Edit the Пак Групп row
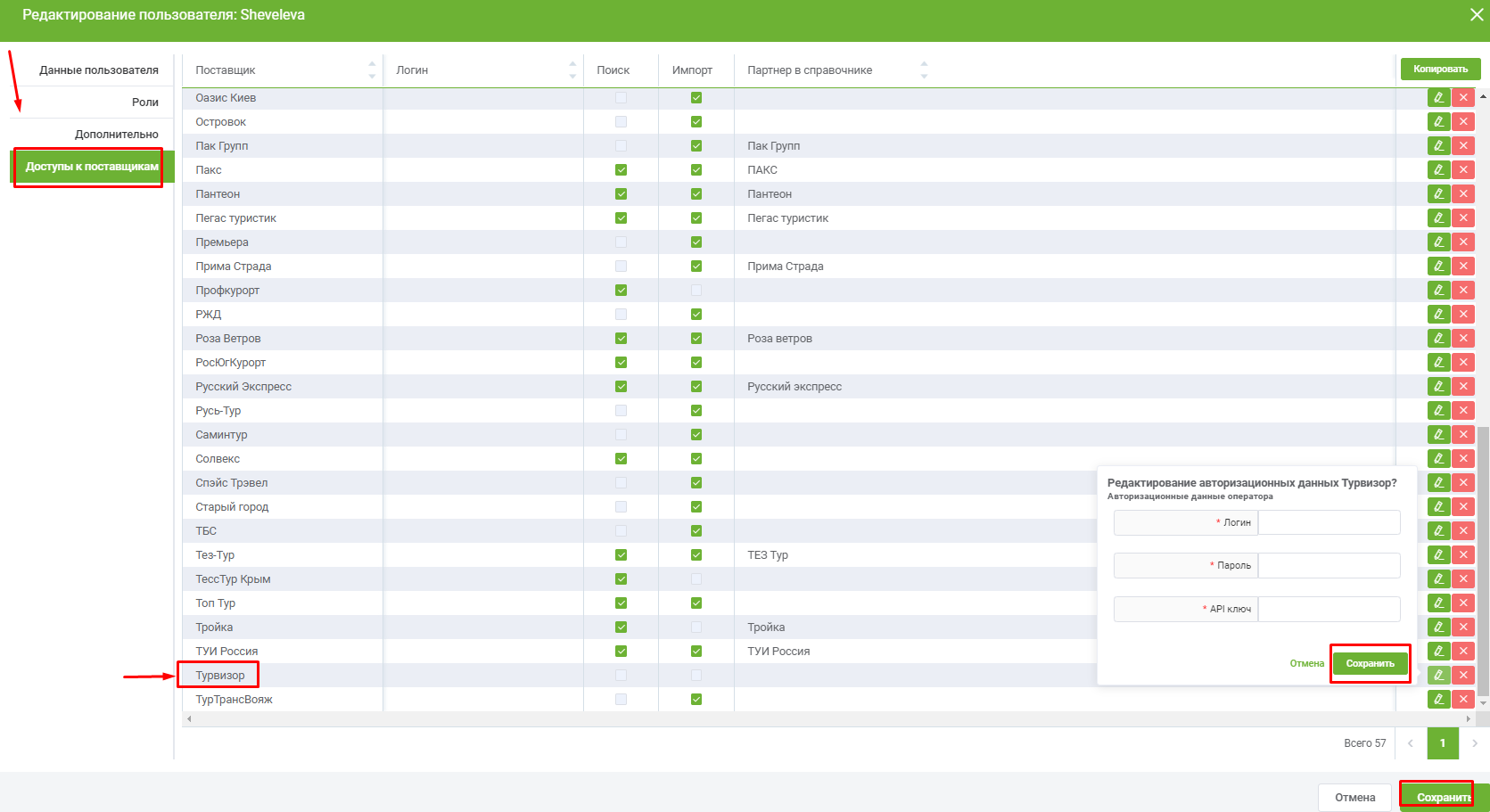 pyautogui.click(x=1438, y=146)
